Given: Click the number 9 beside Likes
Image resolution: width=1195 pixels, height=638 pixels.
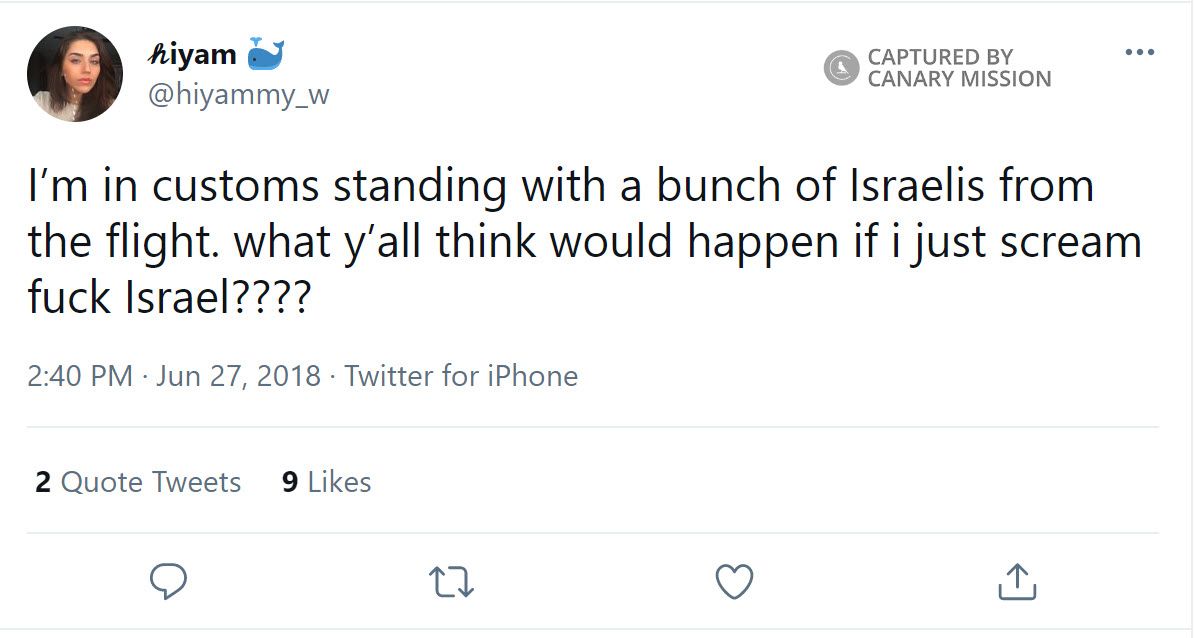Looking at the screenshot, I should coord(290,482).
